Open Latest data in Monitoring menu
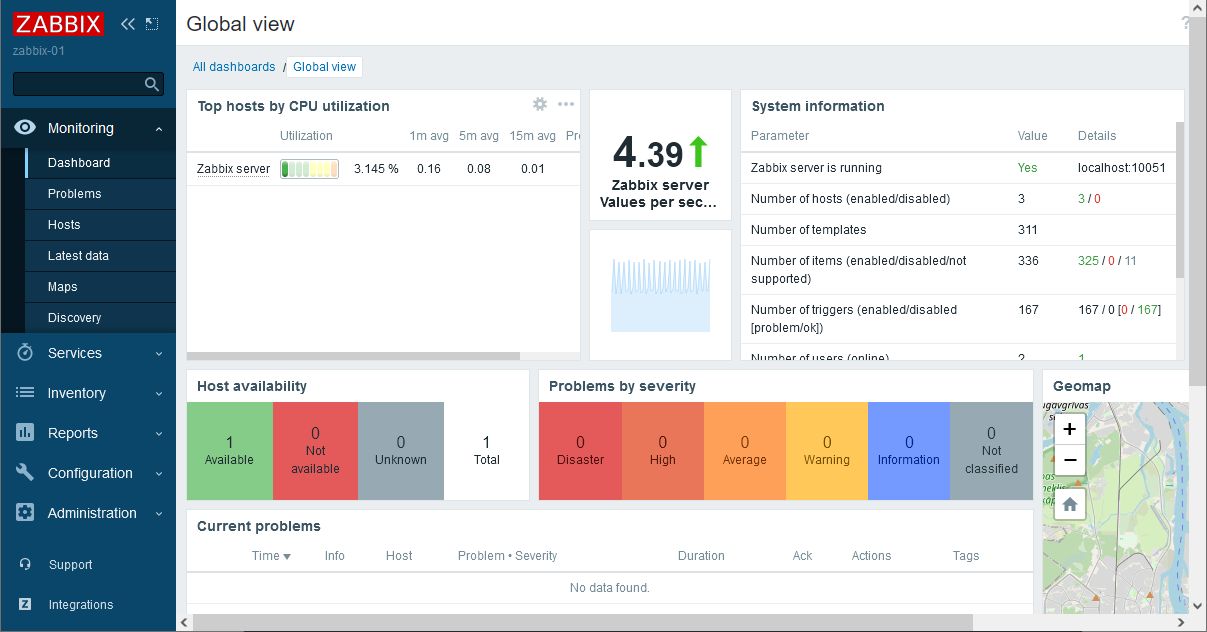The image size is (1207, 632). click(x=101, y=256)
